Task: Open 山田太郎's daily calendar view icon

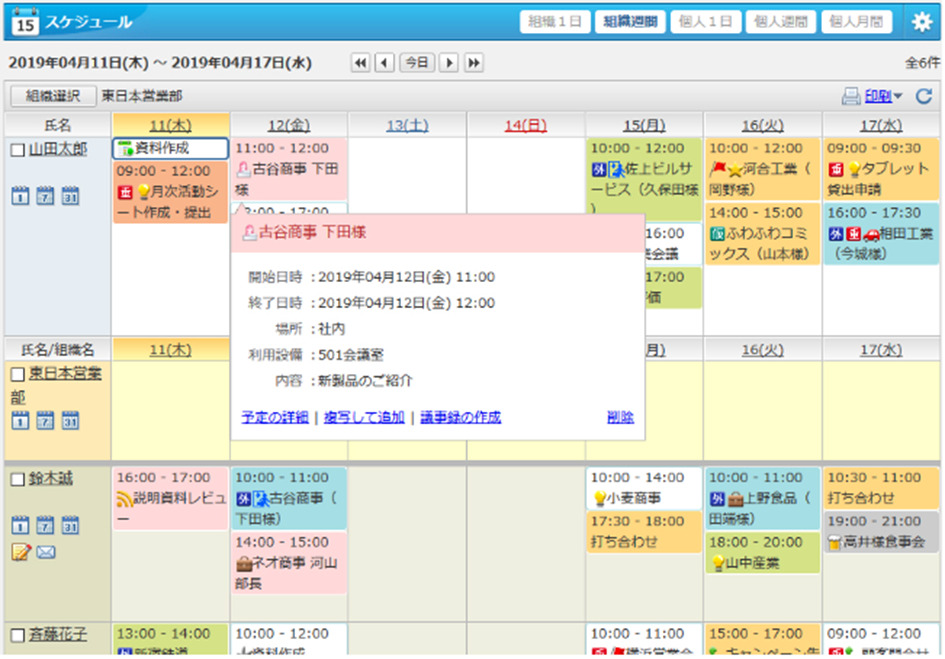Action: tap(19, 195)
